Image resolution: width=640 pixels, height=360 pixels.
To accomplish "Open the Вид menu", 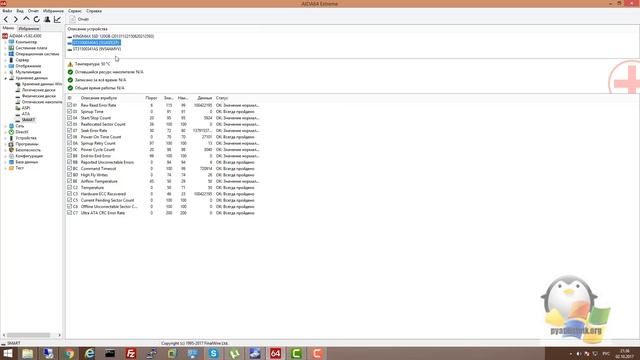I will pyautogui.click(x=20, y=11).
